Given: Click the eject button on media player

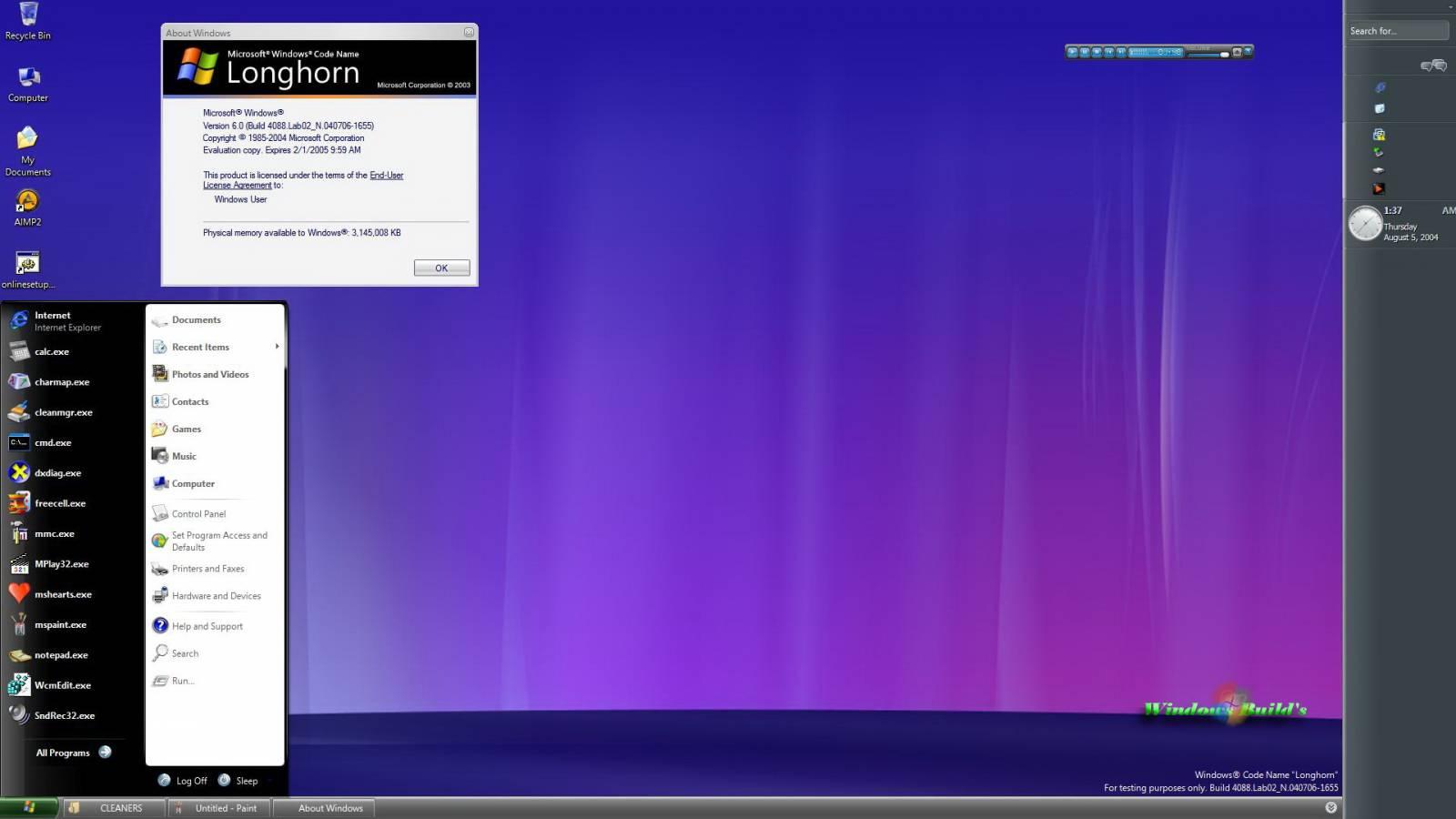Looking at the screenshot, I should click(1237, 52).
